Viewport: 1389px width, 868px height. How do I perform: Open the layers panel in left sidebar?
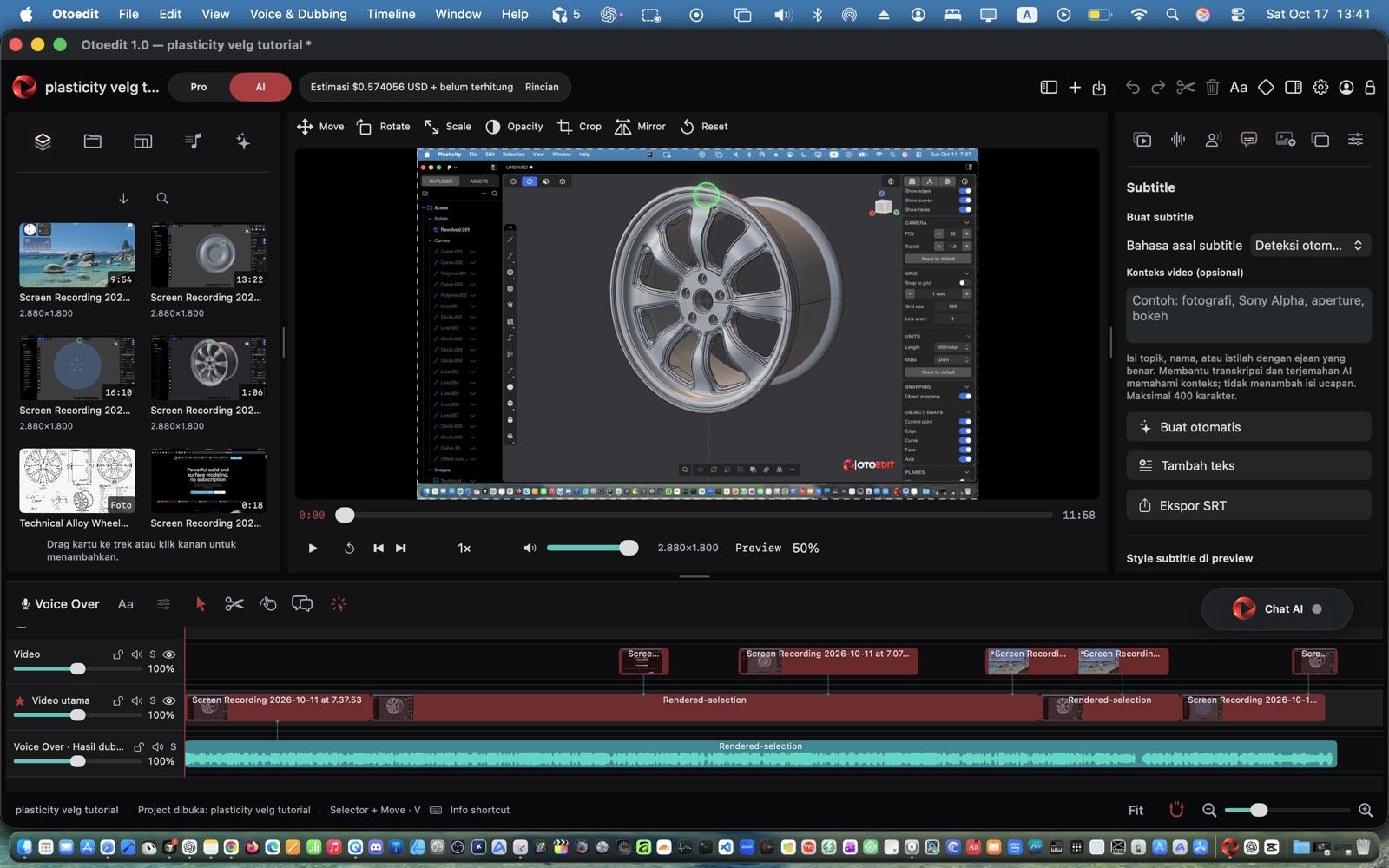43,141
